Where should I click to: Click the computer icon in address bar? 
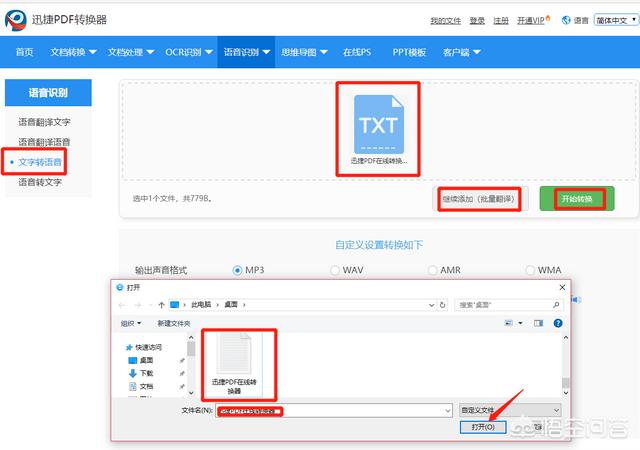tap(175, 305)
